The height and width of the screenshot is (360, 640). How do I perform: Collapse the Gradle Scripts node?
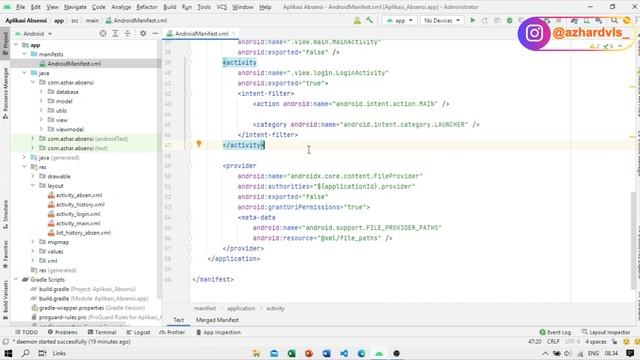(x=16, y=279)
